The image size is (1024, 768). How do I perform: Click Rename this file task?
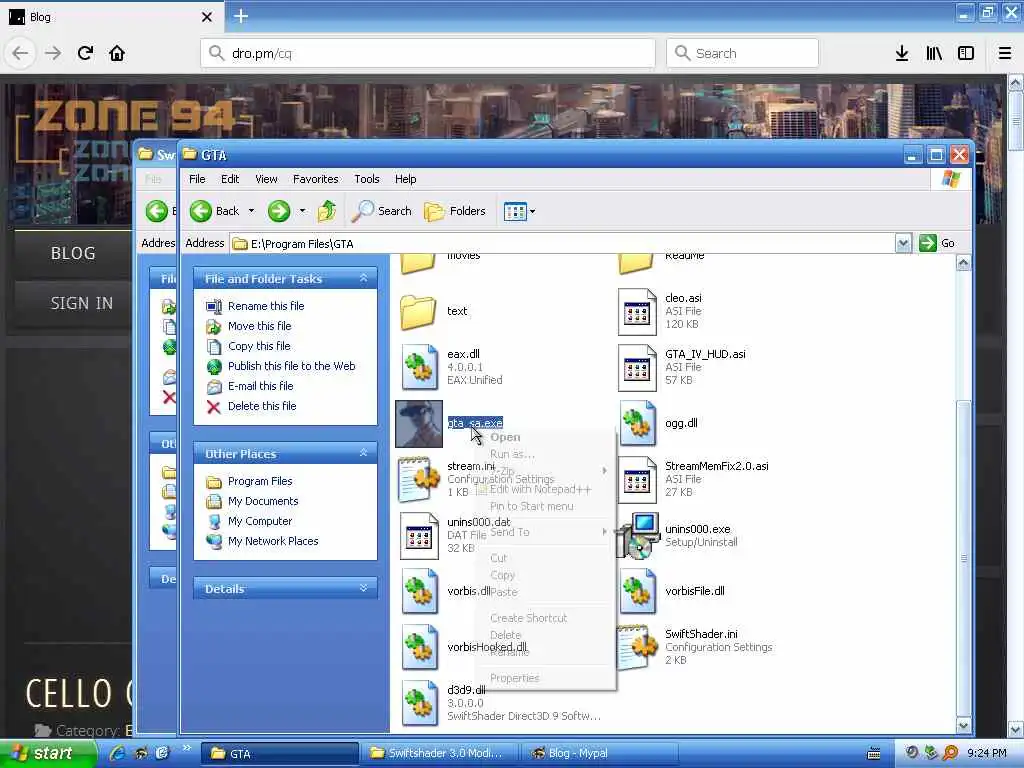point(266,306)
